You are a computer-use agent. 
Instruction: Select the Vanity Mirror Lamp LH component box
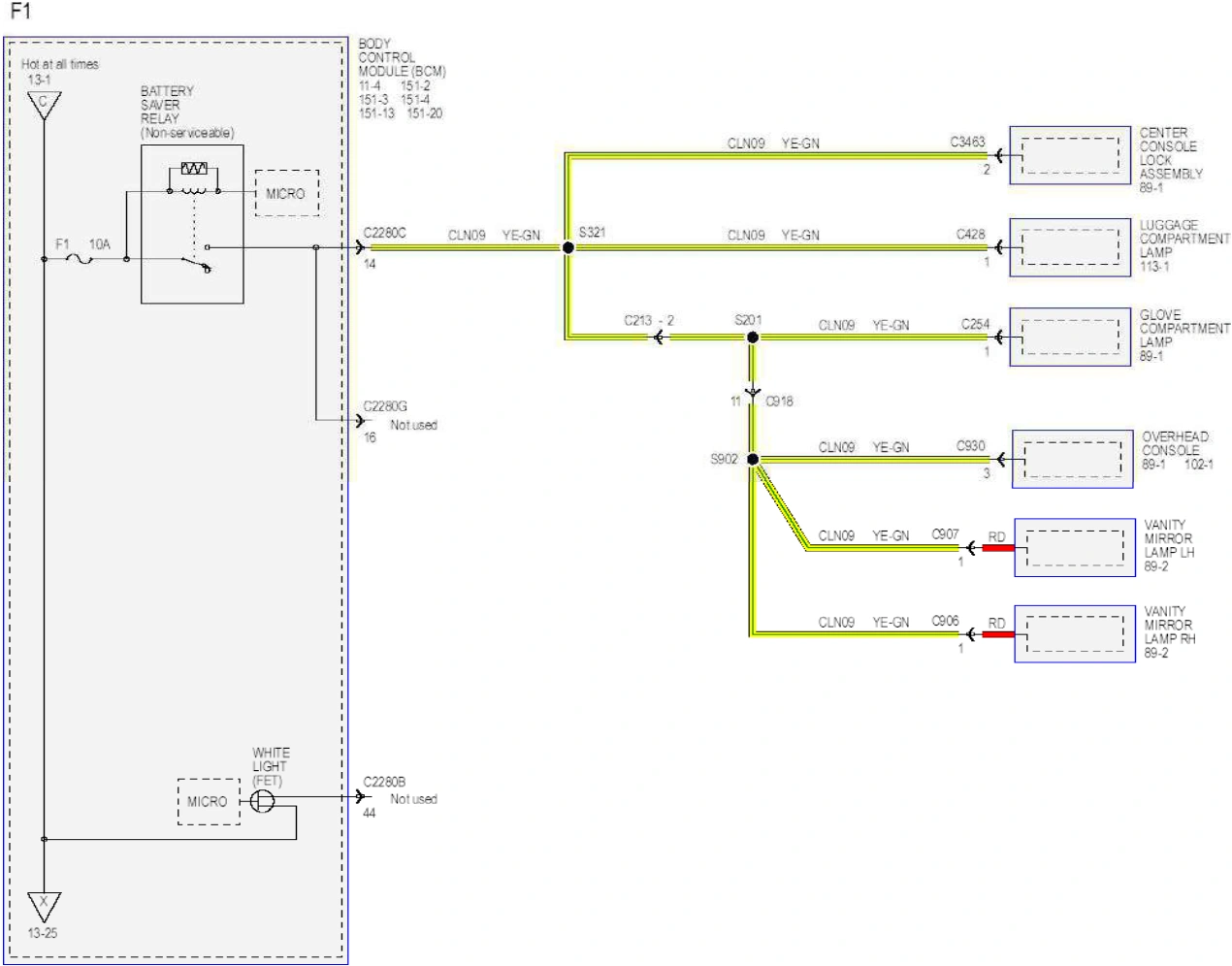(1075, 548)
